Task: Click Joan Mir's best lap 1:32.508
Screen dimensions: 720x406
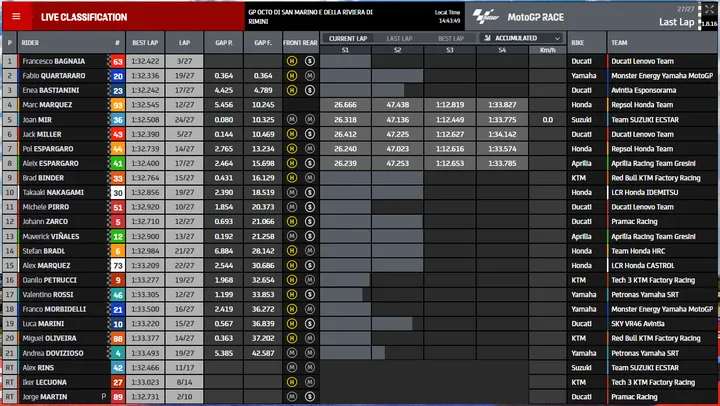Action: tap(145, 120)
